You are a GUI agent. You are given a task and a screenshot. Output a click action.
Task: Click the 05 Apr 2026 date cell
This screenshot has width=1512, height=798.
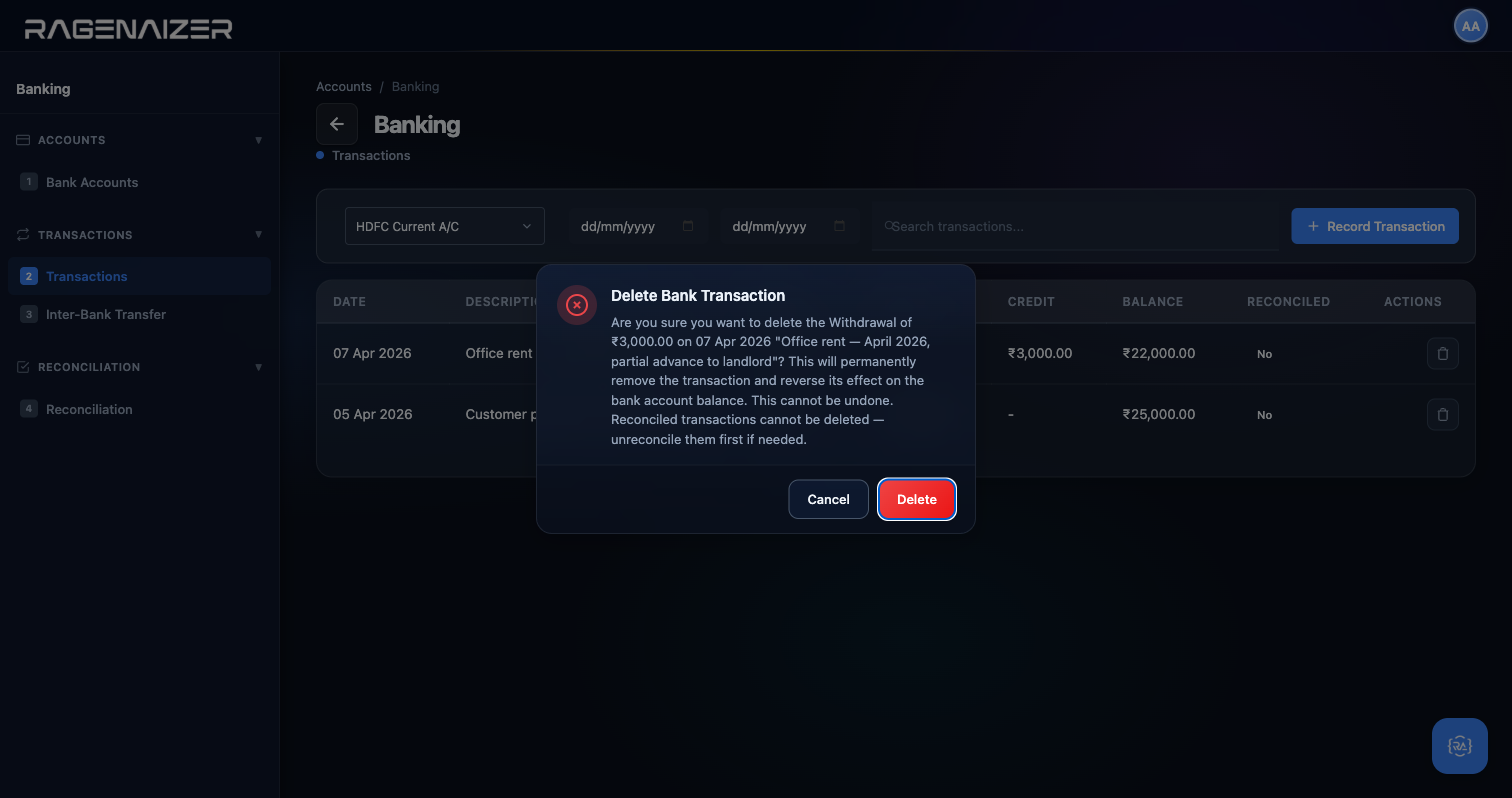[373, 414]
